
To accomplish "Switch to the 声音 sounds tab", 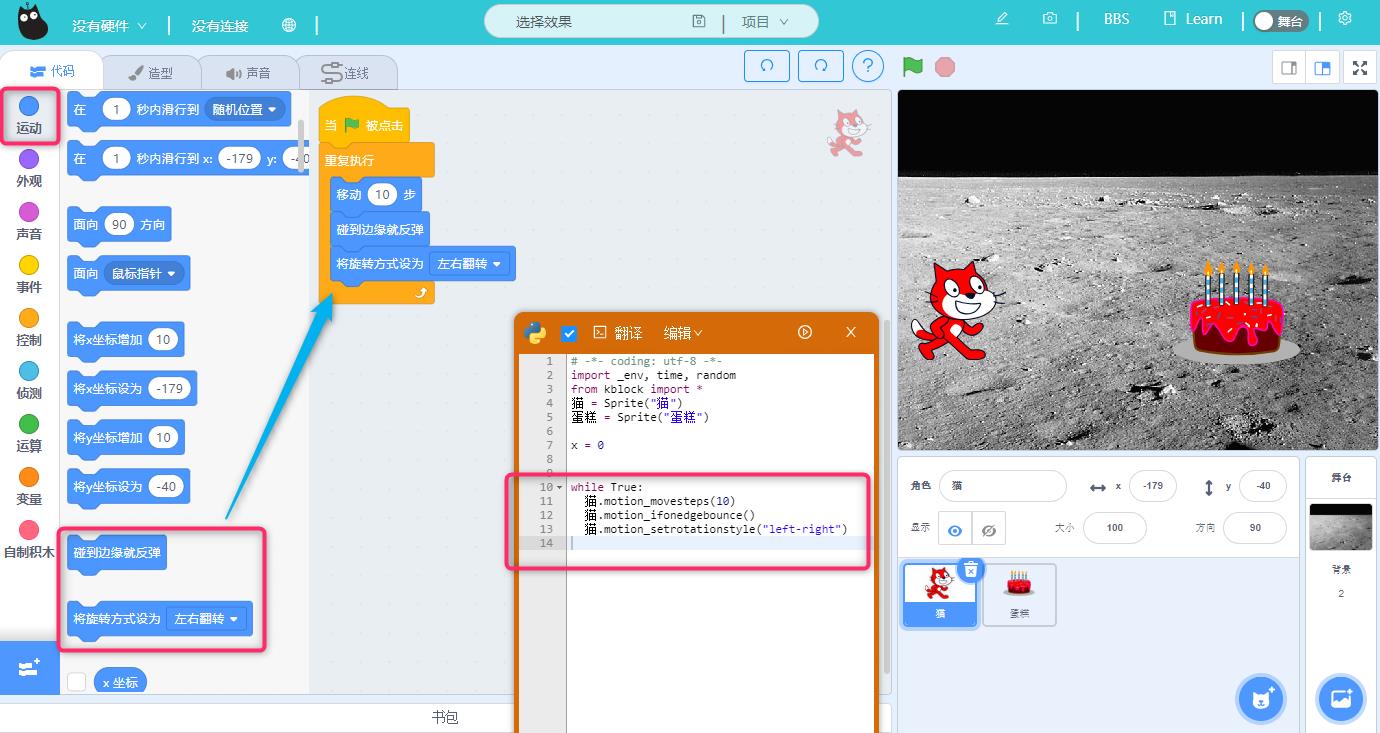I will (249, 73).
